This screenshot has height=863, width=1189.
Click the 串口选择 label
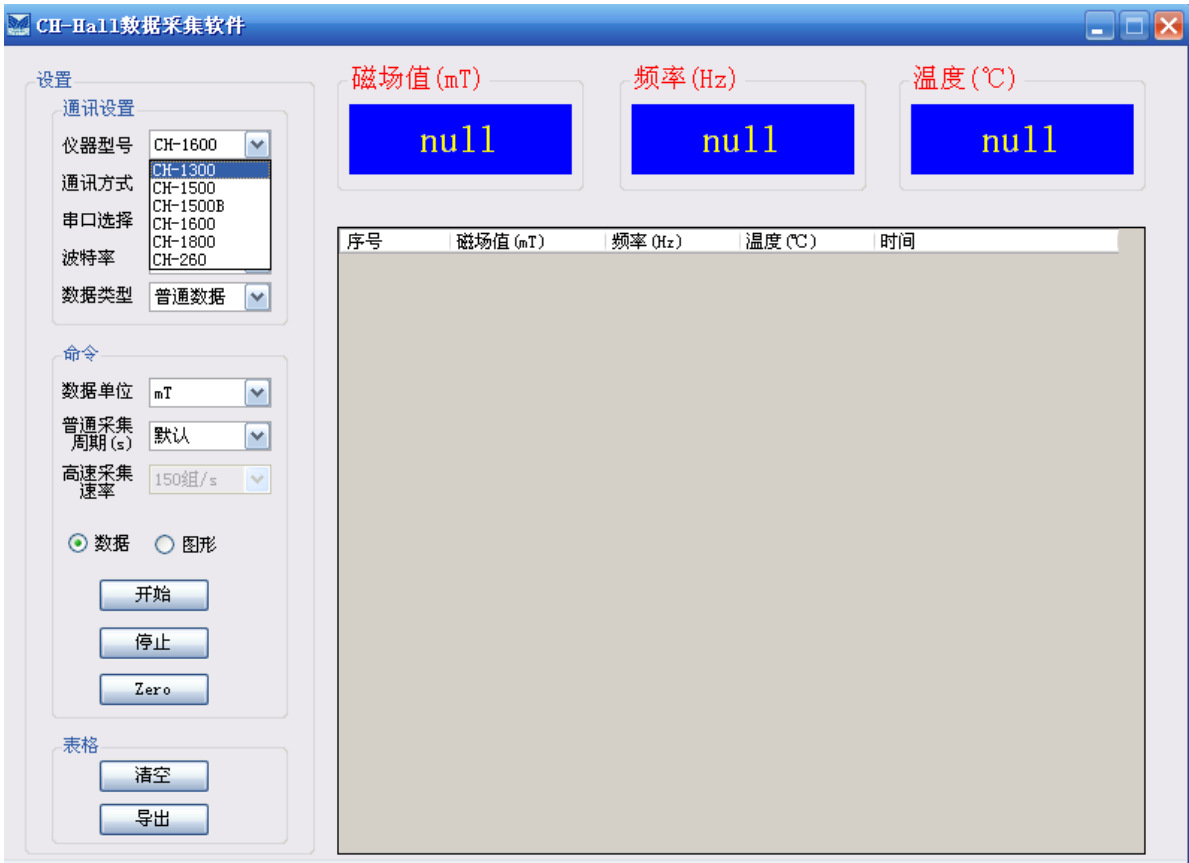pyautogui.click(x=97, y=220)
